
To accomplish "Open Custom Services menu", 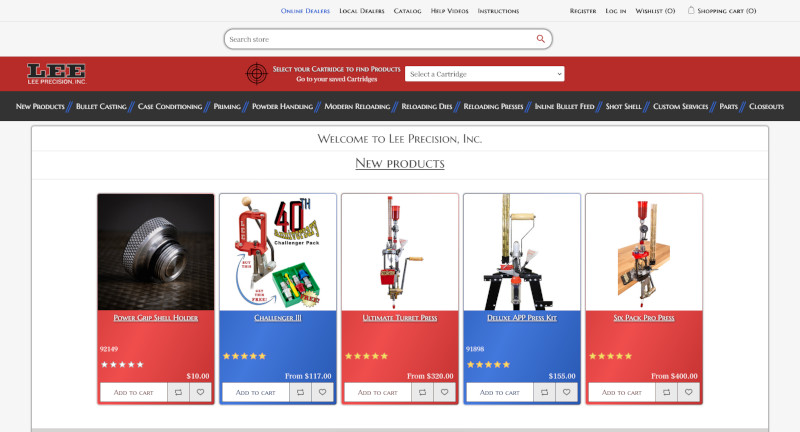I will [x=681, y=106].
